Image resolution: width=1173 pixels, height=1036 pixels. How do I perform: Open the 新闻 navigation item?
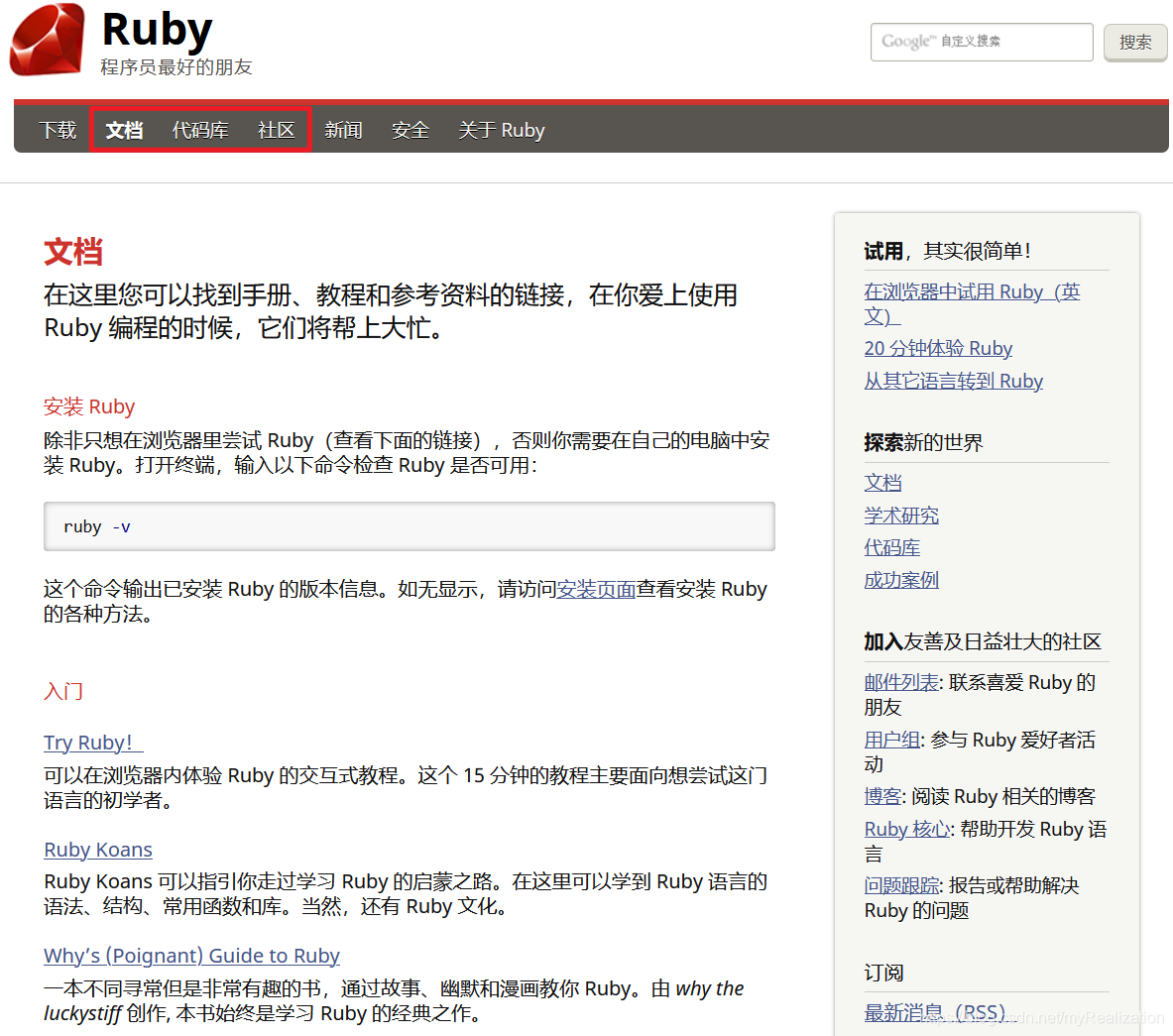[x=343, y=130]
